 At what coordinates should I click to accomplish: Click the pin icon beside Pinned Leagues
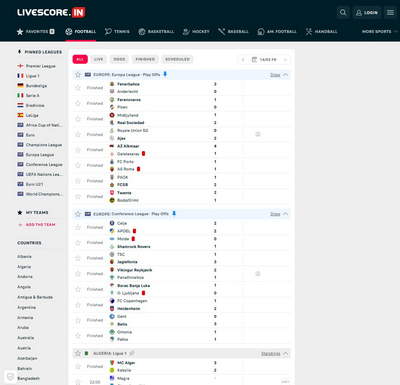pyautogui.click(x=19, y=52)
